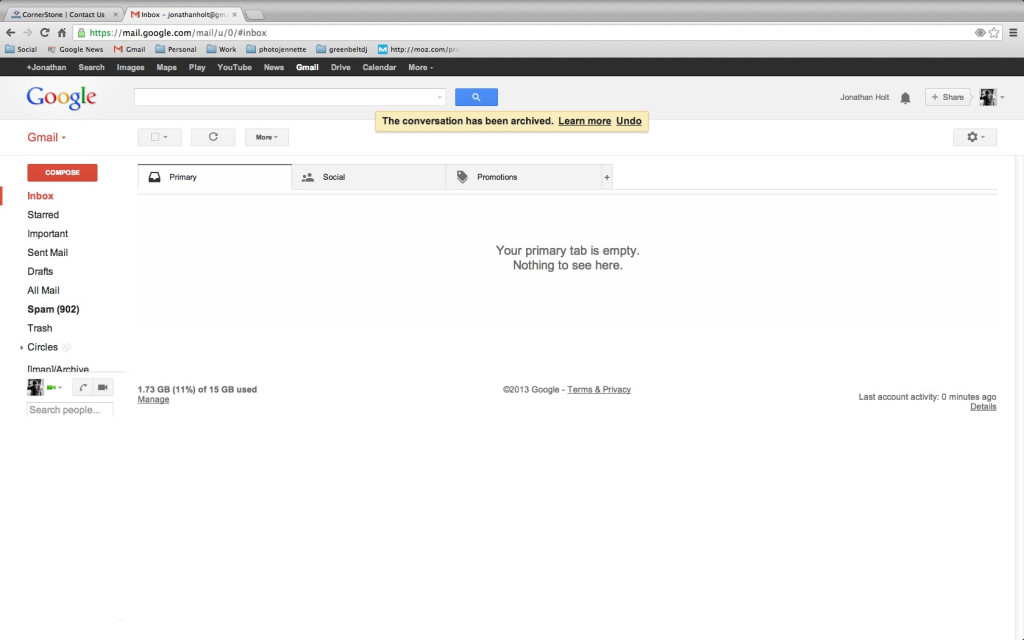
Task: Open the Google News bookmark
Action: tap(76, 49)
